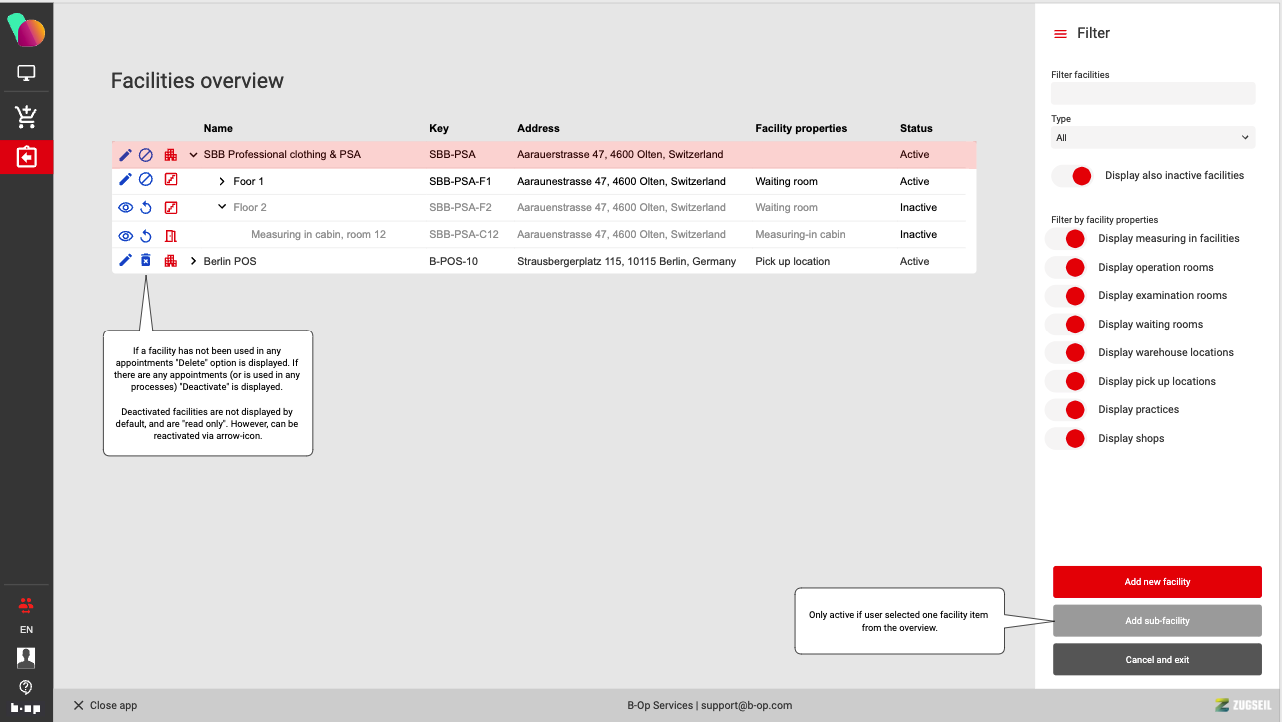Click the delete trash icon for Berlin POS
This screenshot has width=1282, height=722.
tap(146, 261)
